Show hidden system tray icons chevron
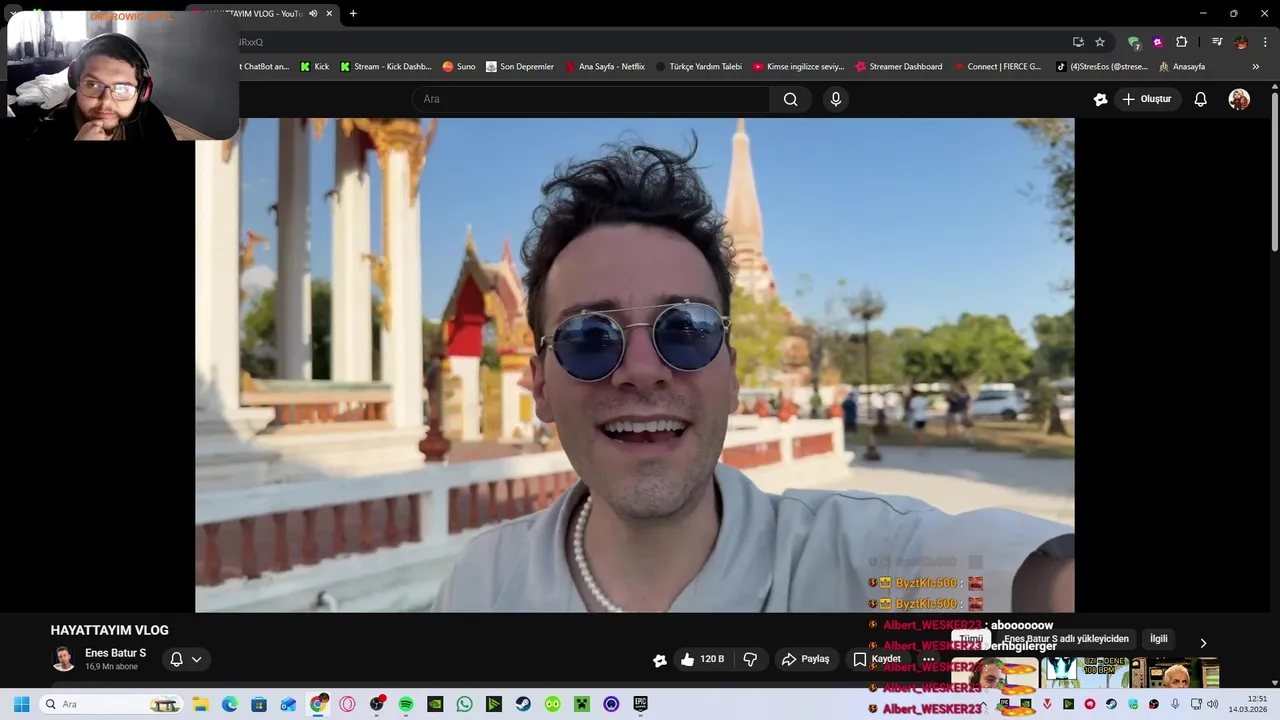This screenshot has width=1280, height=720. coord(984,704)
